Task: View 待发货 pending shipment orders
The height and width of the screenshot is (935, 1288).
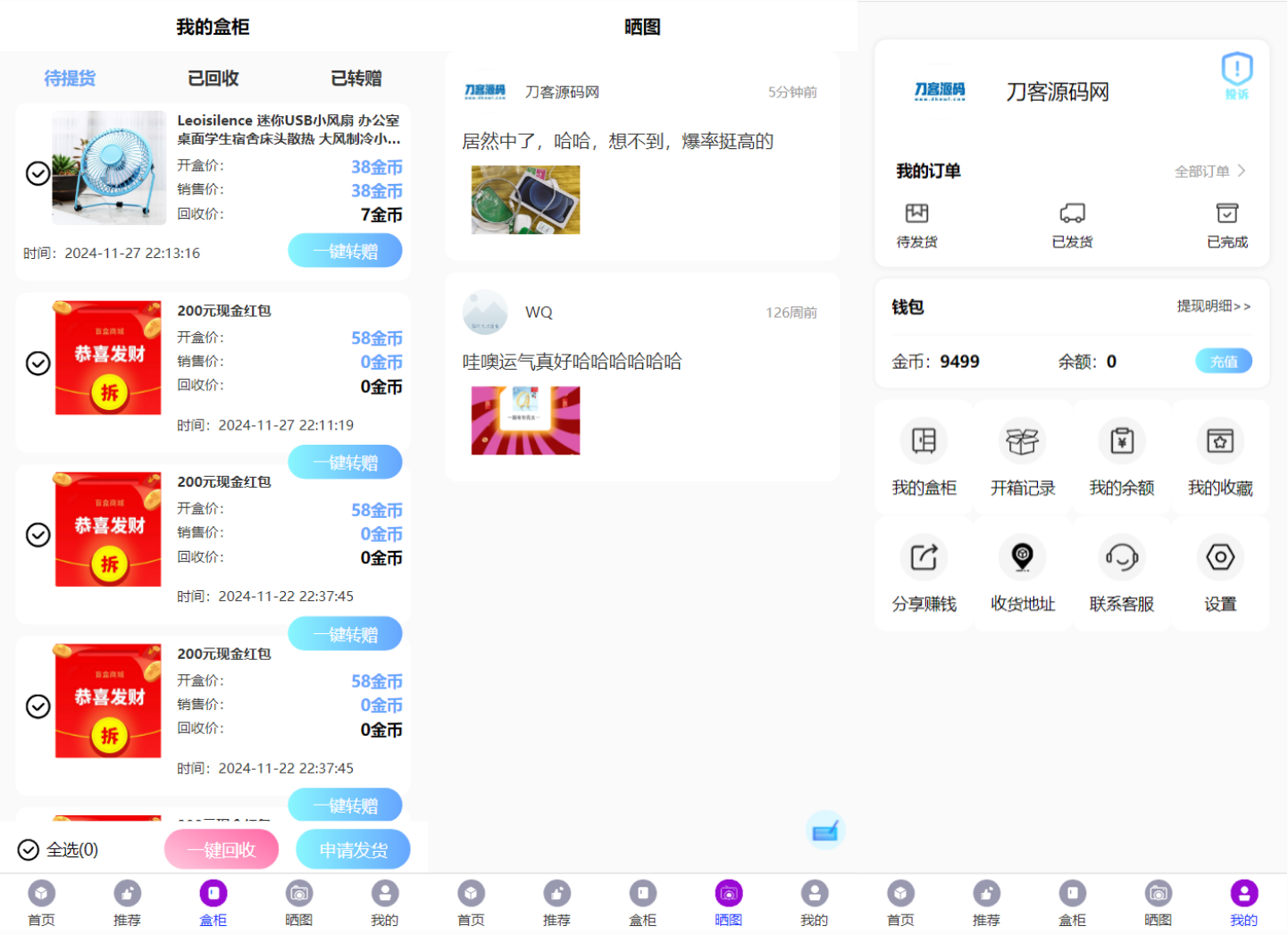Action: [916, 223]
